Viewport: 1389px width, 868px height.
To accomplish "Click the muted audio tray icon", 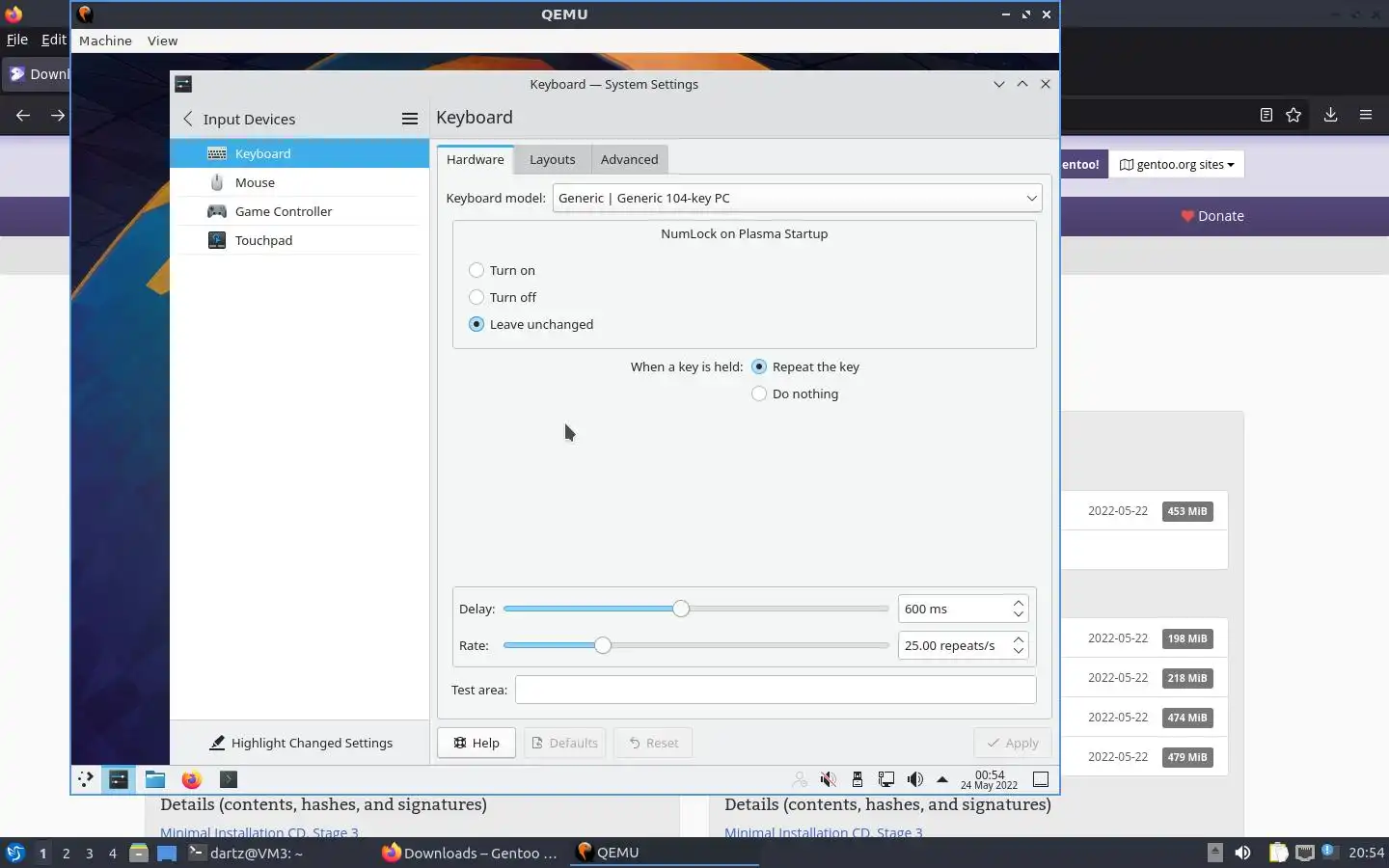I will [828, 779].
